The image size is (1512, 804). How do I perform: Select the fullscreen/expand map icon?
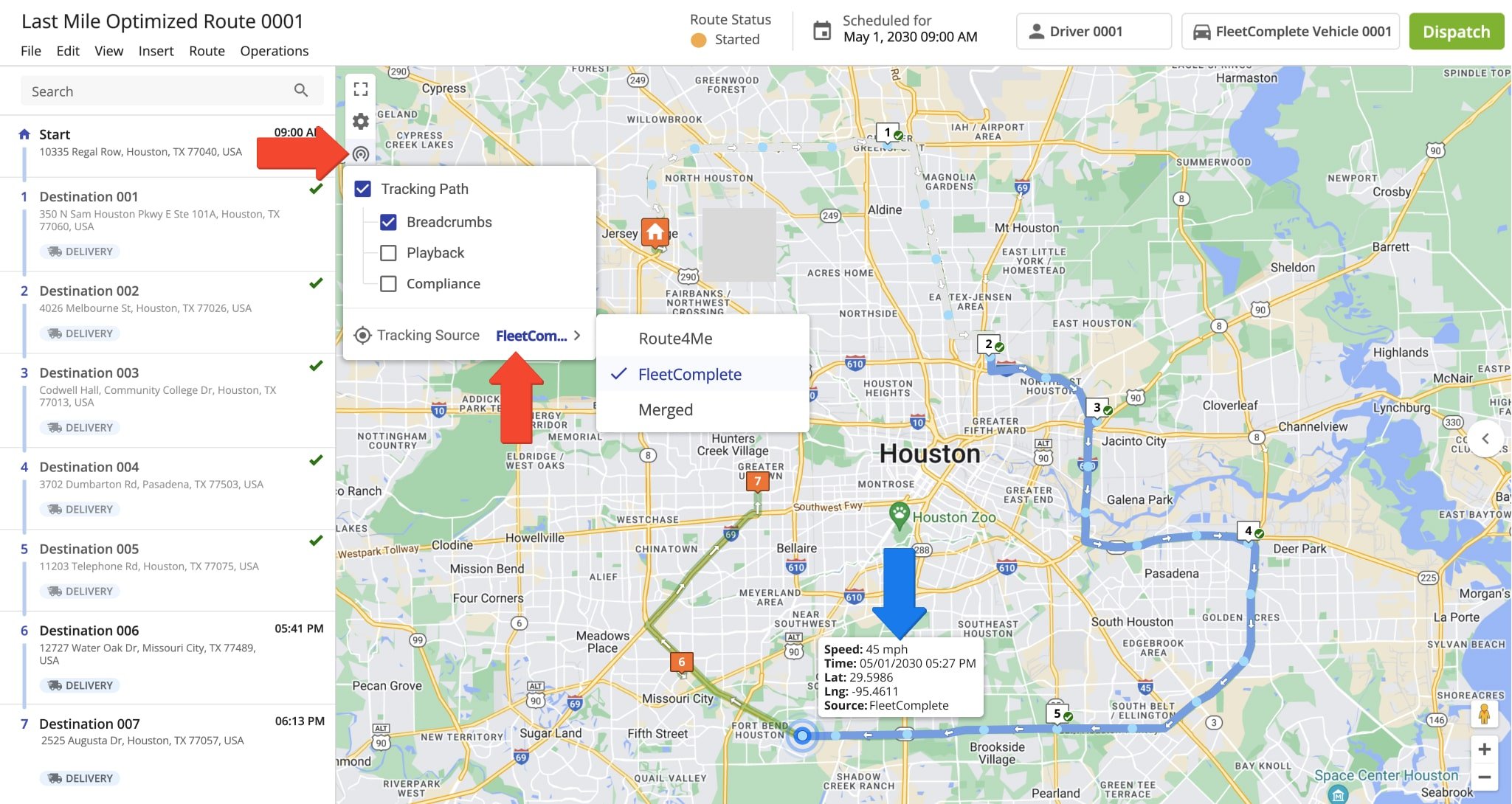(x=359, y=88)
